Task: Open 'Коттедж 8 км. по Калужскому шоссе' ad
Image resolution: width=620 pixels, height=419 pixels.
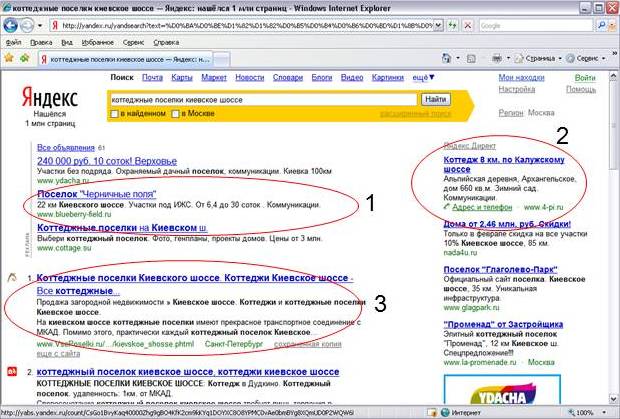Action: (504, 164)
